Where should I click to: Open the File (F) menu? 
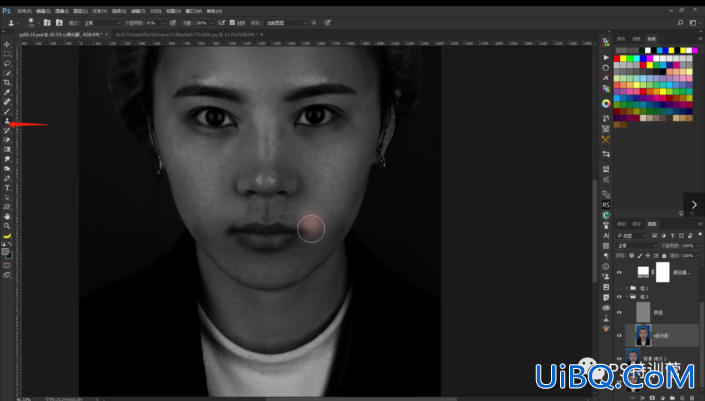(24, 11)
